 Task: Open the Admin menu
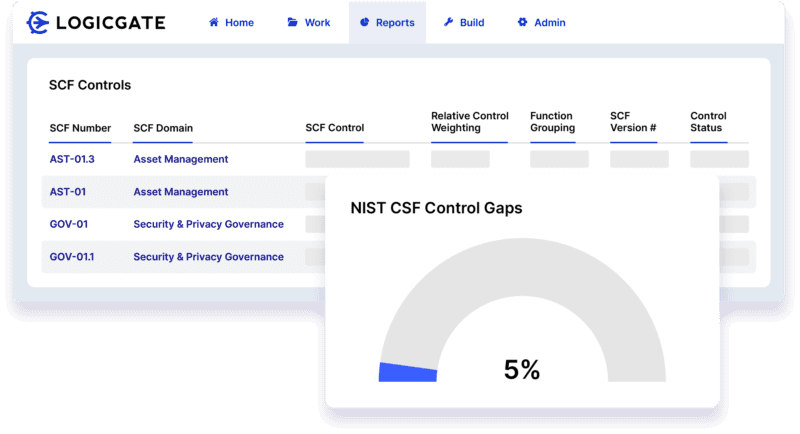click(542, 22)
